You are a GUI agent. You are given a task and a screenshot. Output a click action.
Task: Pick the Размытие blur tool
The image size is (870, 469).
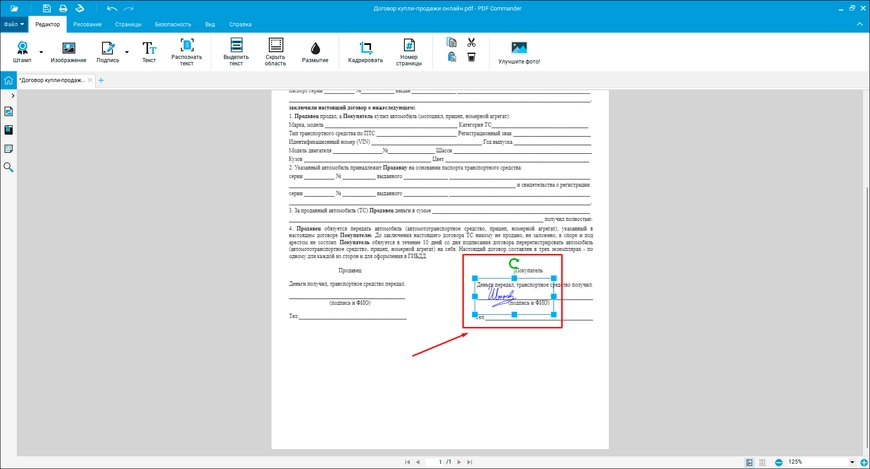click(315, 52)
